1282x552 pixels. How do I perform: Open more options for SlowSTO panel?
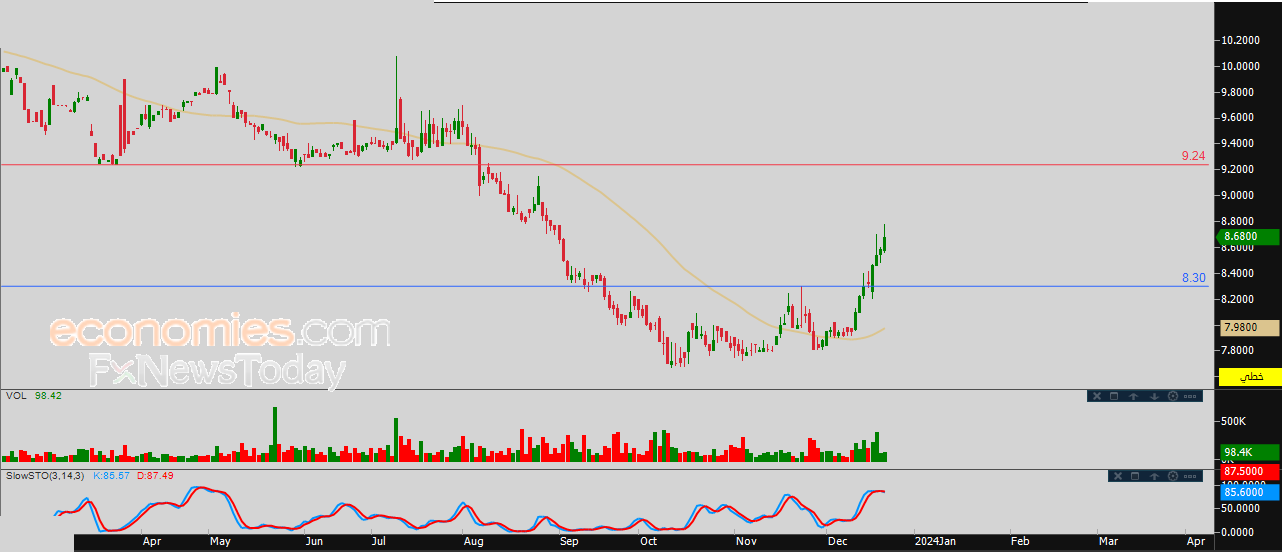coord(1190,476)
